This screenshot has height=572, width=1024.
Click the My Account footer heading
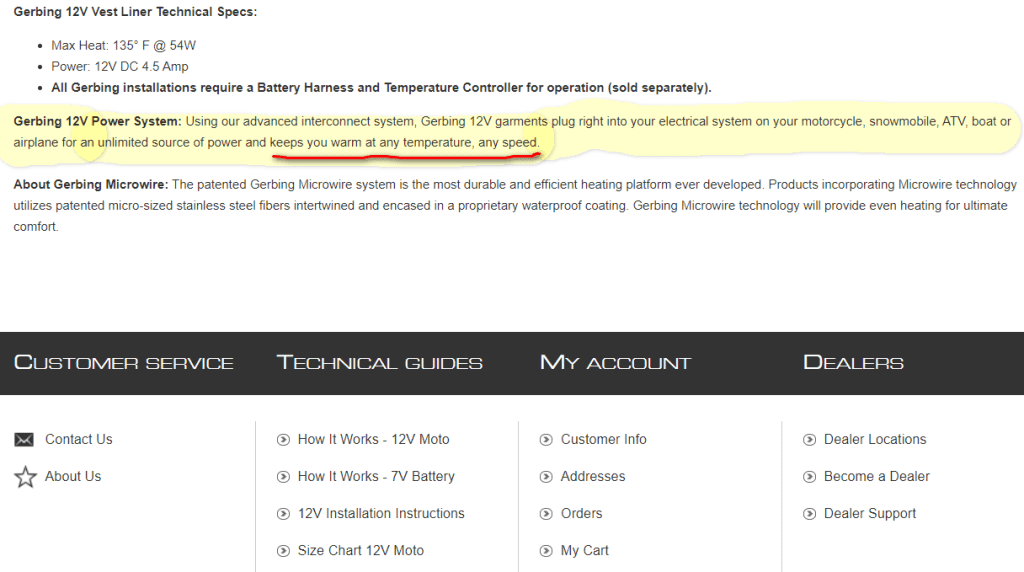click(615, 362)
